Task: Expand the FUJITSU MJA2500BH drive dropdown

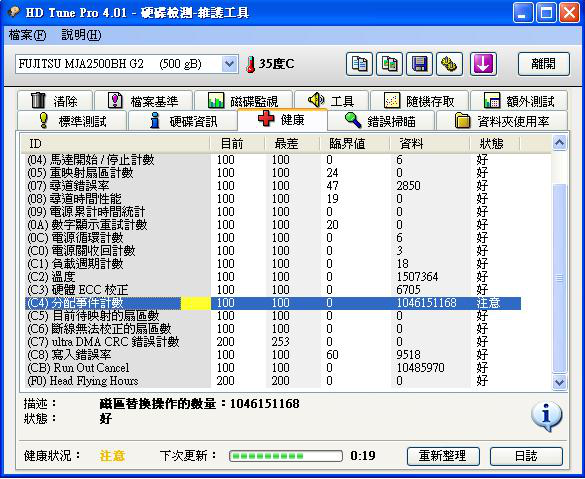Action: (229, 64)
